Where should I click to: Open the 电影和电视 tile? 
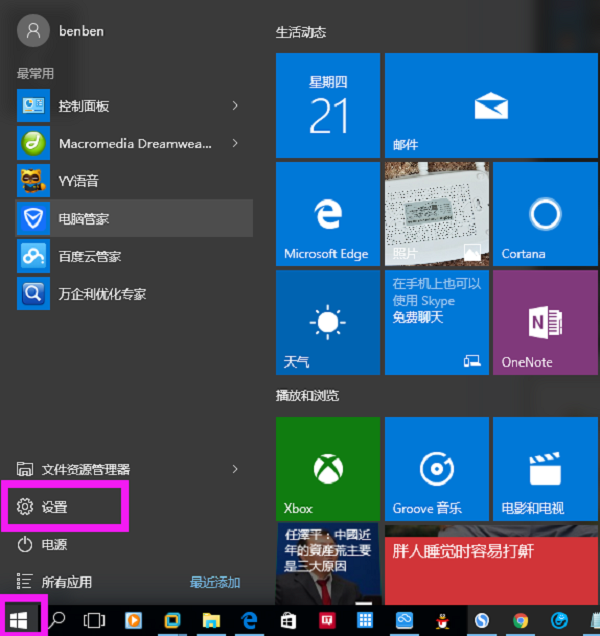pyautogui.click(x=546, y=469)
